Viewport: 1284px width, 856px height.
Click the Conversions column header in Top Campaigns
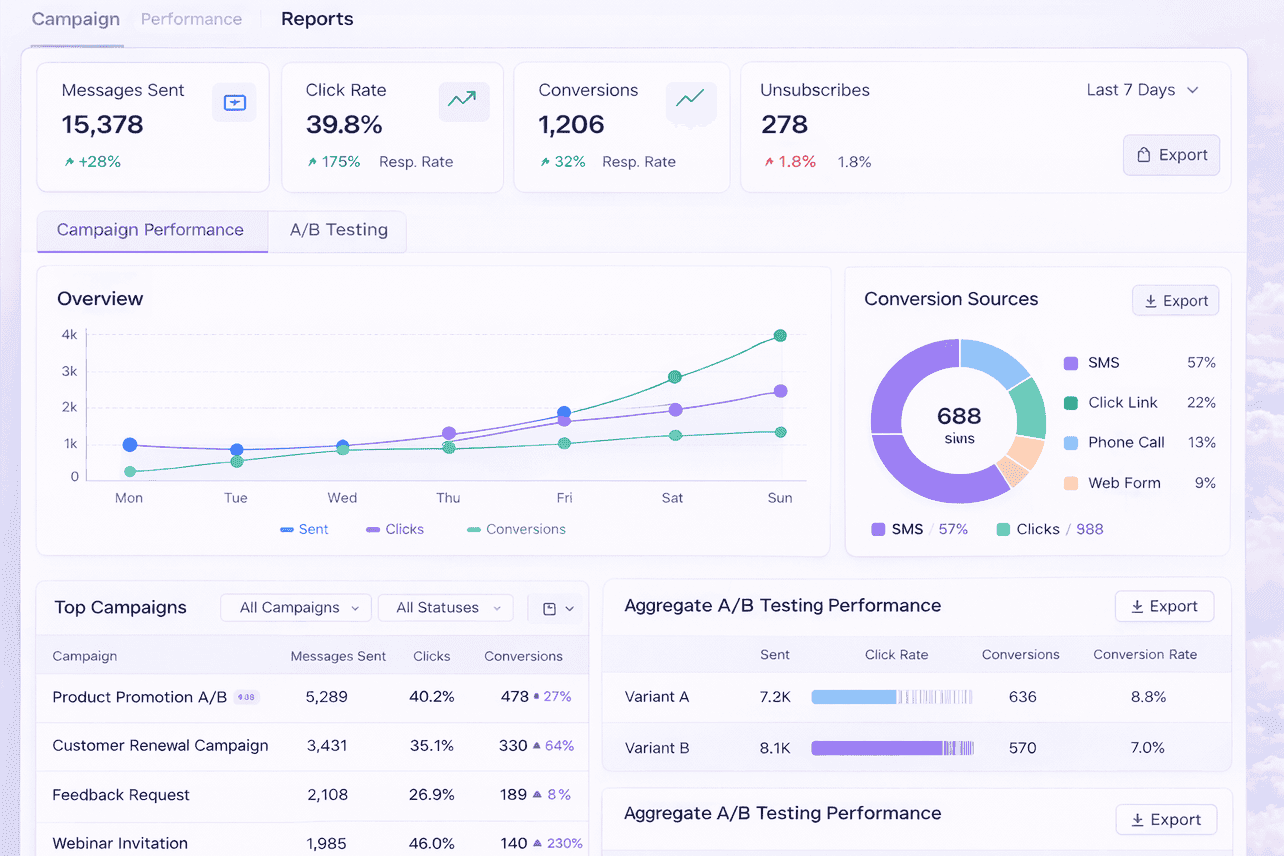(x=523, y=657)
